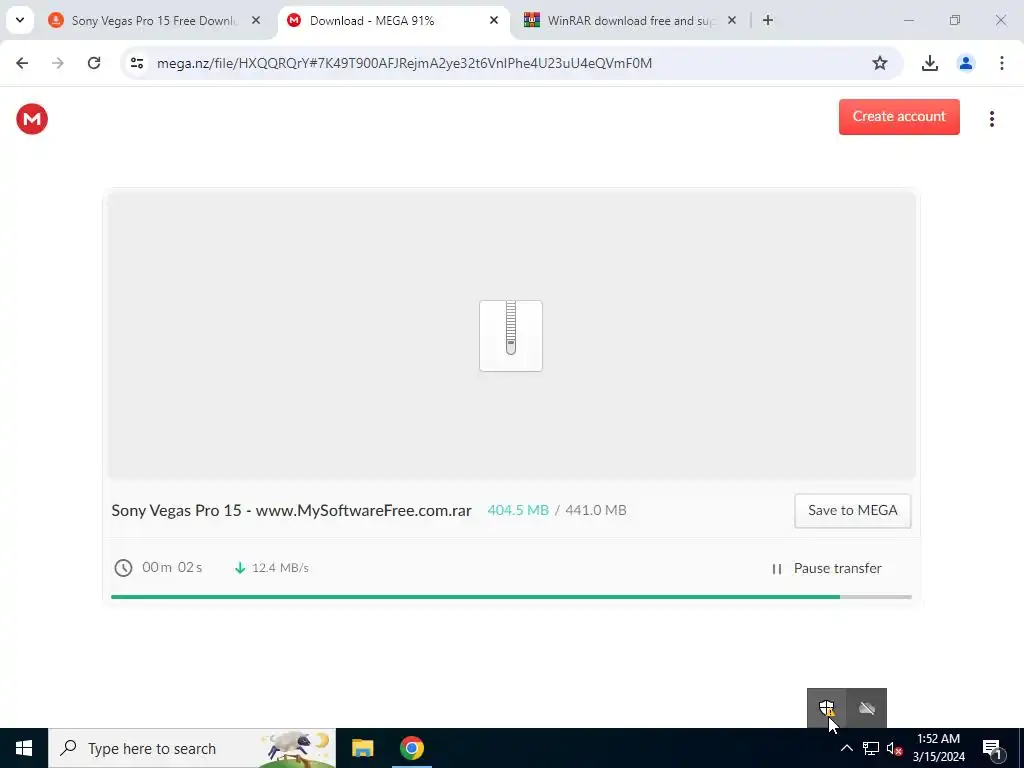Screen dimensions: 1024x768
Task: Close the WinRAR tab
Action: (731, 21)
